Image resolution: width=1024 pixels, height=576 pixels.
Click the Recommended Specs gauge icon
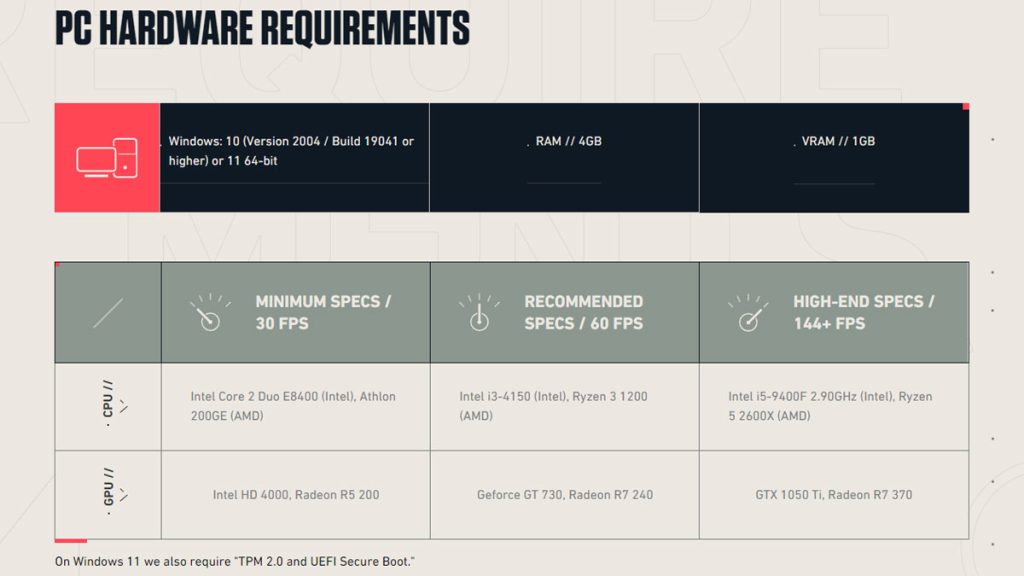tap(478, 312)
